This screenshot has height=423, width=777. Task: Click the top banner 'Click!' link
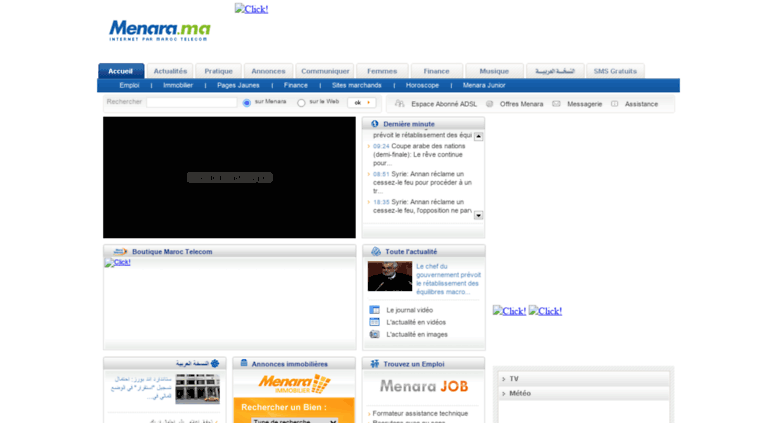coord(252,9)
